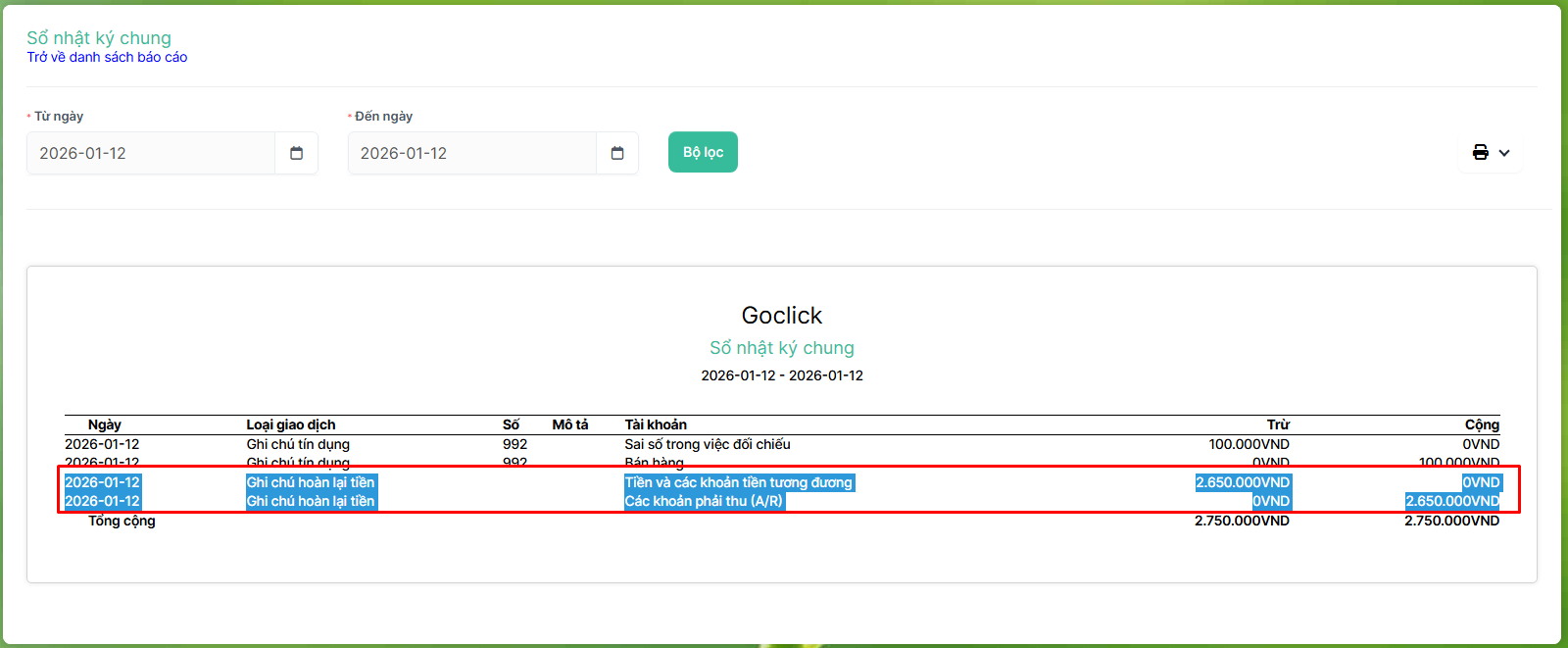The image size is (1568, 648).
Task: Click the Goclick report heading
Action: [781, 316]
